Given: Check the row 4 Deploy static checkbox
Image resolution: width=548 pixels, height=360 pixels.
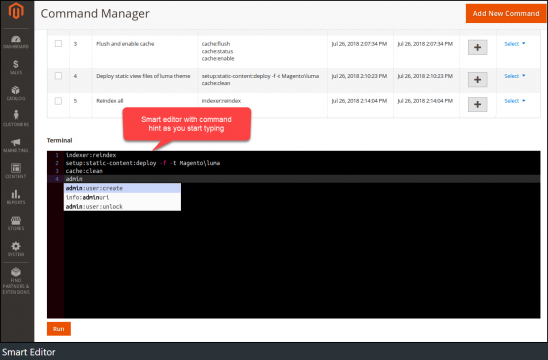Looking at the screenshot, I should tap(58, 76).
